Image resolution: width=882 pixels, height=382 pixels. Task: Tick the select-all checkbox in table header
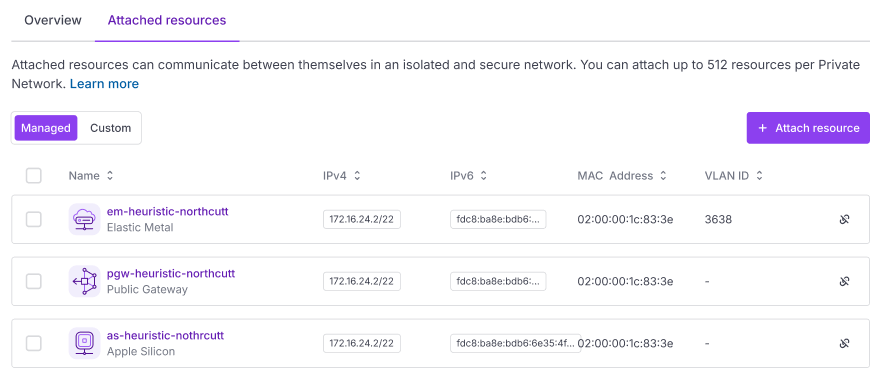click(34, 176)
